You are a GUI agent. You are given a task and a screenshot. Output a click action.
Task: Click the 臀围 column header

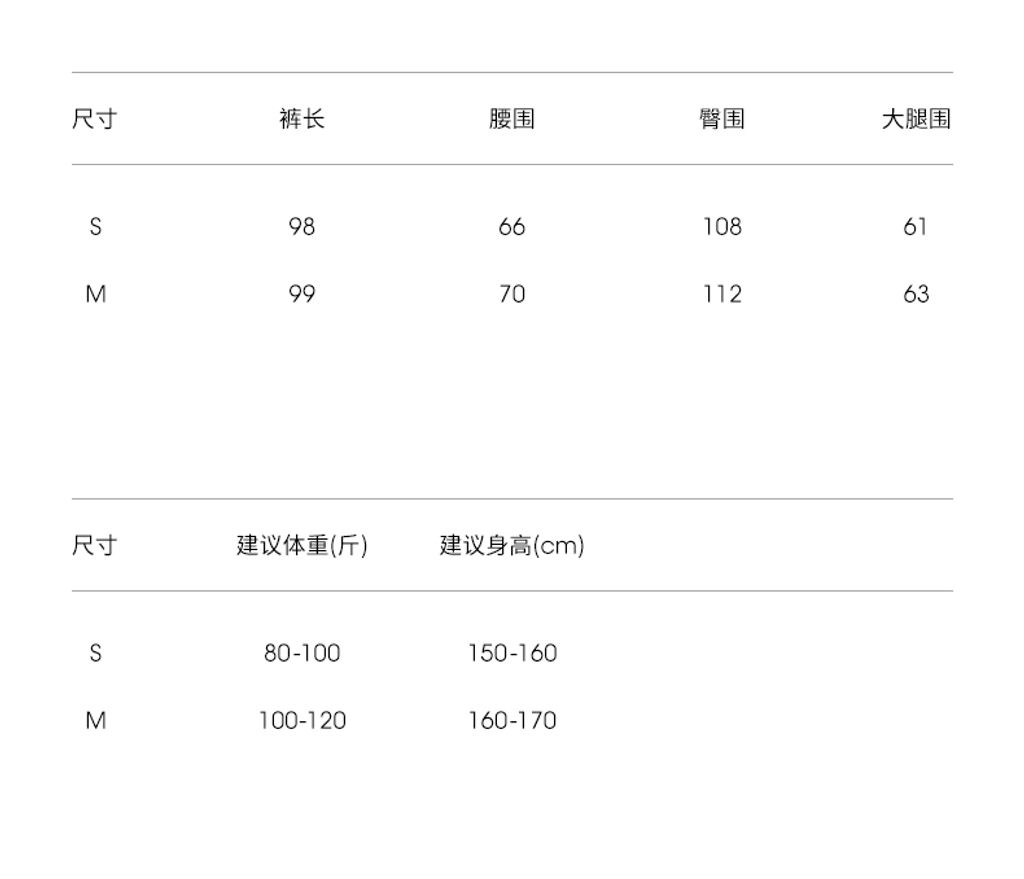click(722, 119)
